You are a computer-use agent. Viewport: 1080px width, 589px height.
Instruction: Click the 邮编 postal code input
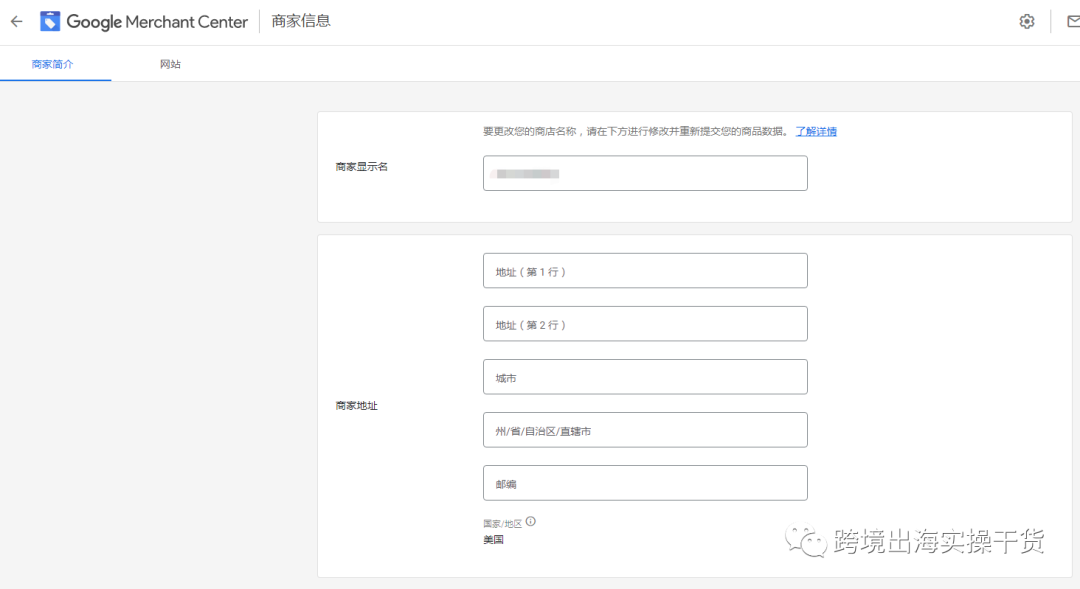point(645,482)
